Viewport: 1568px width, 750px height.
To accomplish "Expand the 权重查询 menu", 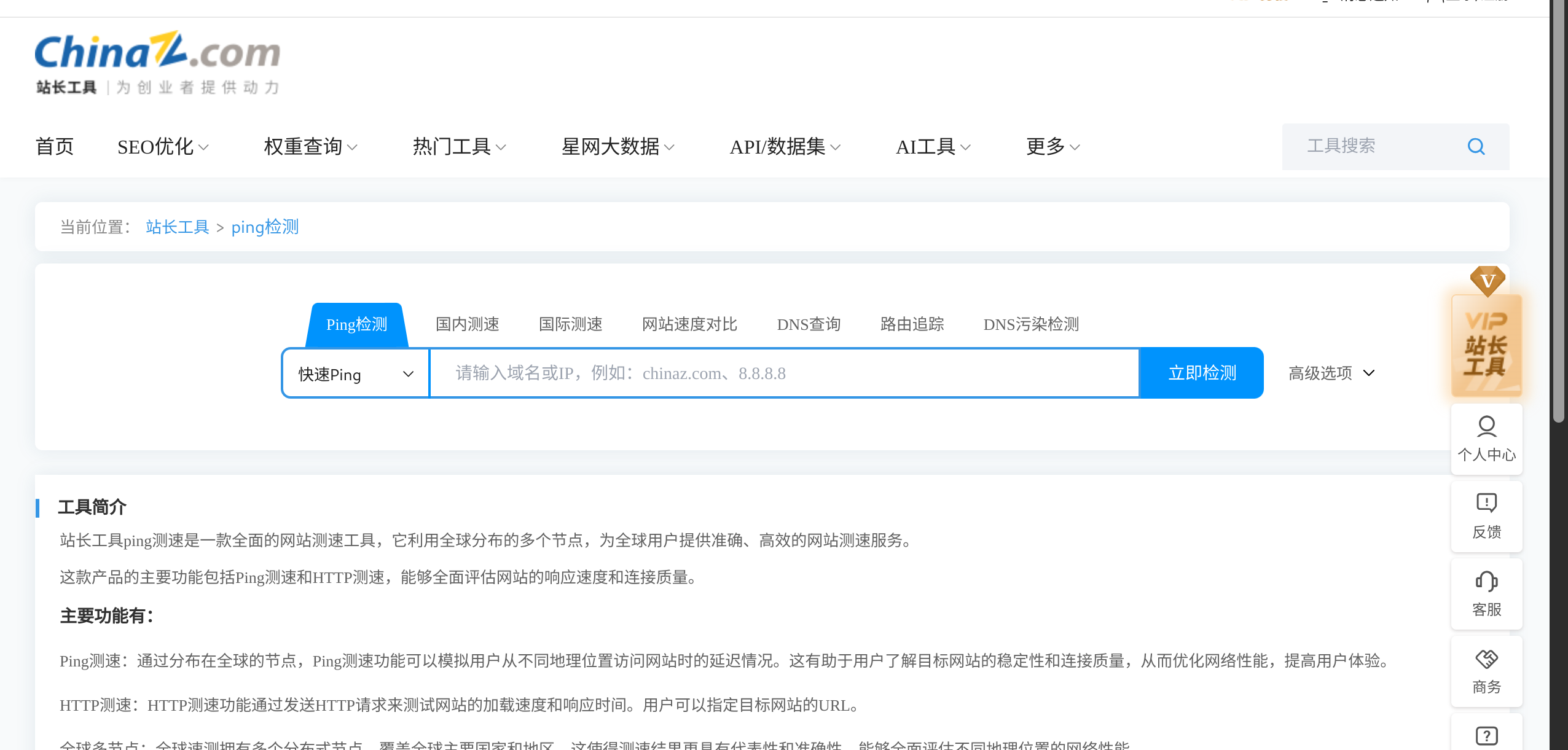I will click(x=310, y=147).
